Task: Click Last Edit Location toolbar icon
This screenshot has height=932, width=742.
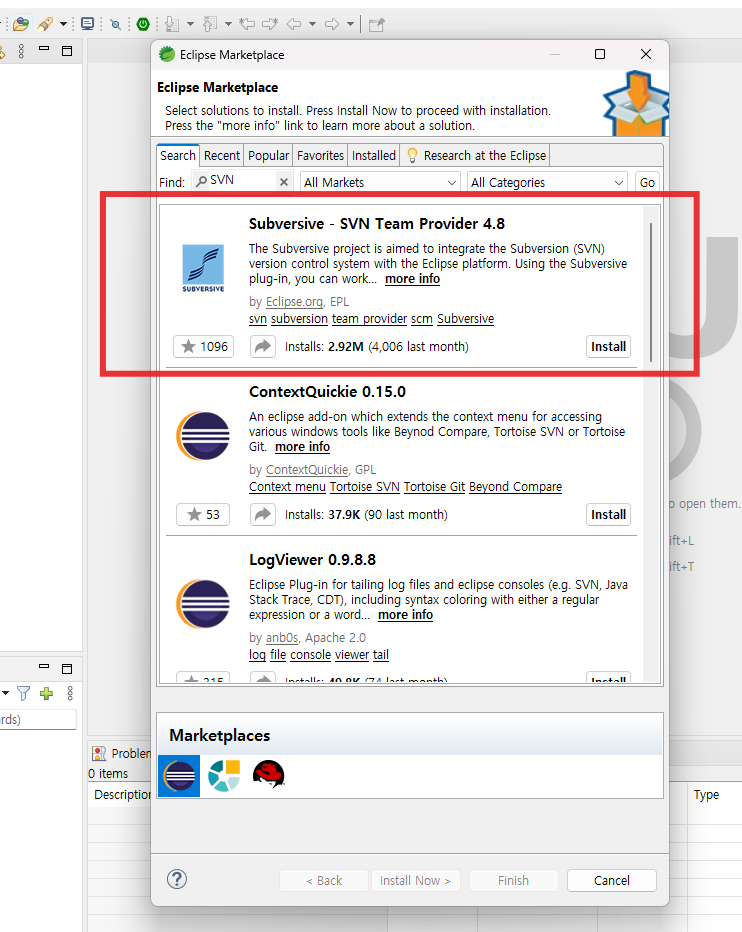Action: [247, 24]
